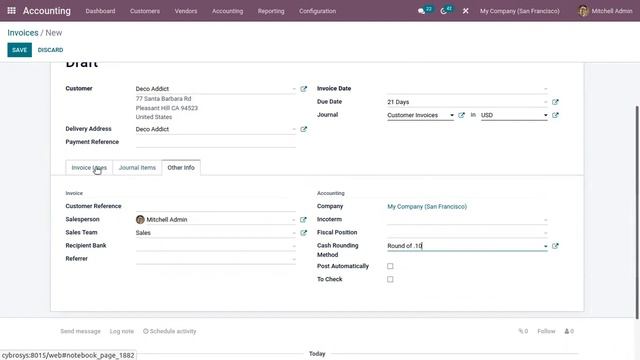Open the Journal Customer Invoices dropdown
The width and height of the screenshot is (640, 360).
451,115
